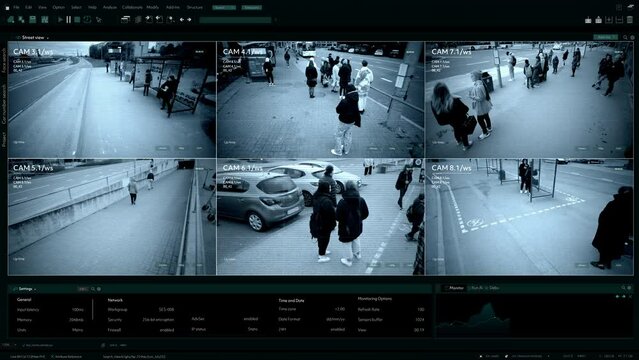Click the right arrow navigation icon
The height and width of the screenshot is (360, 639).
pyautogui.click(x=189, y=20)
